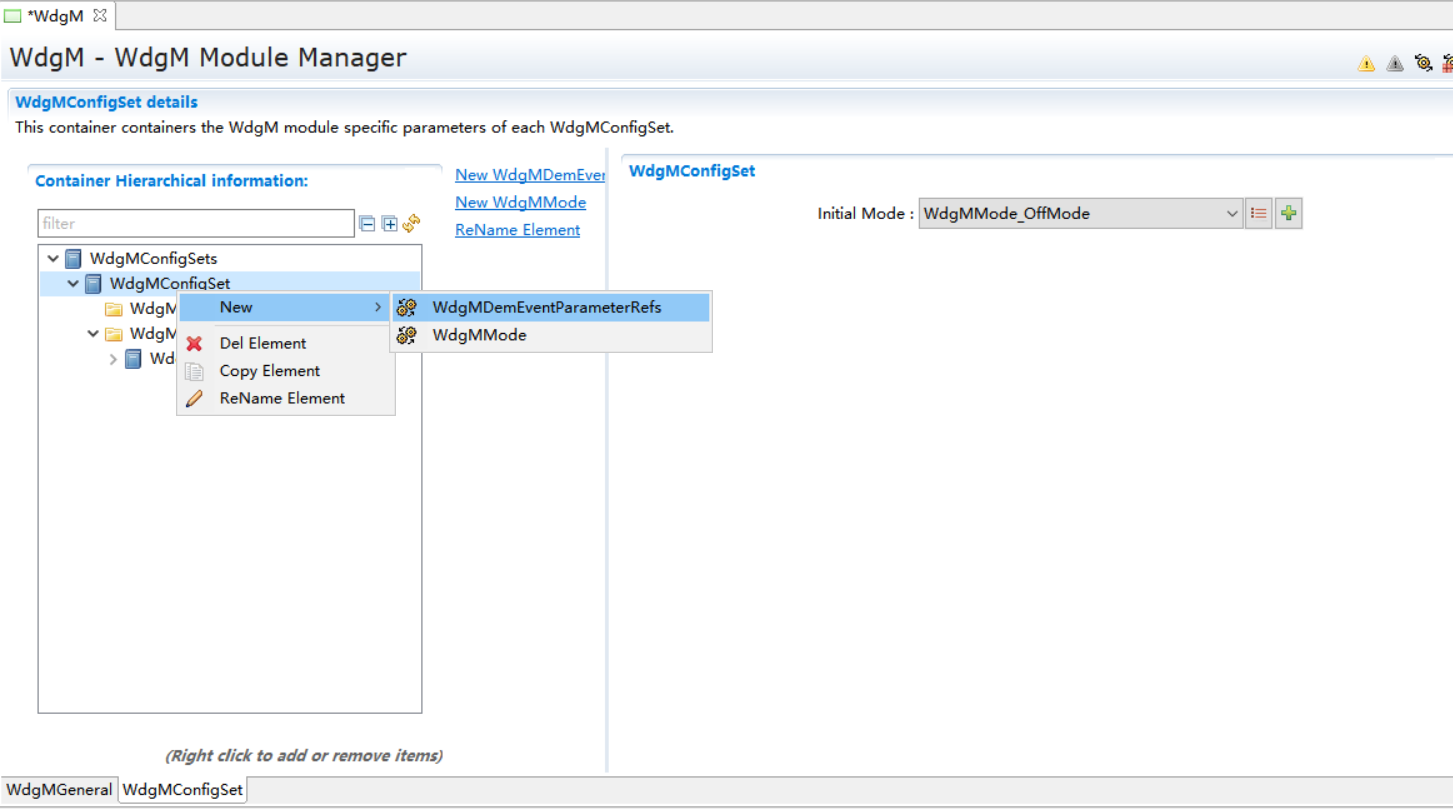Click the gray warning triangle icon
1453x809 pixels.
[1395, 64]
